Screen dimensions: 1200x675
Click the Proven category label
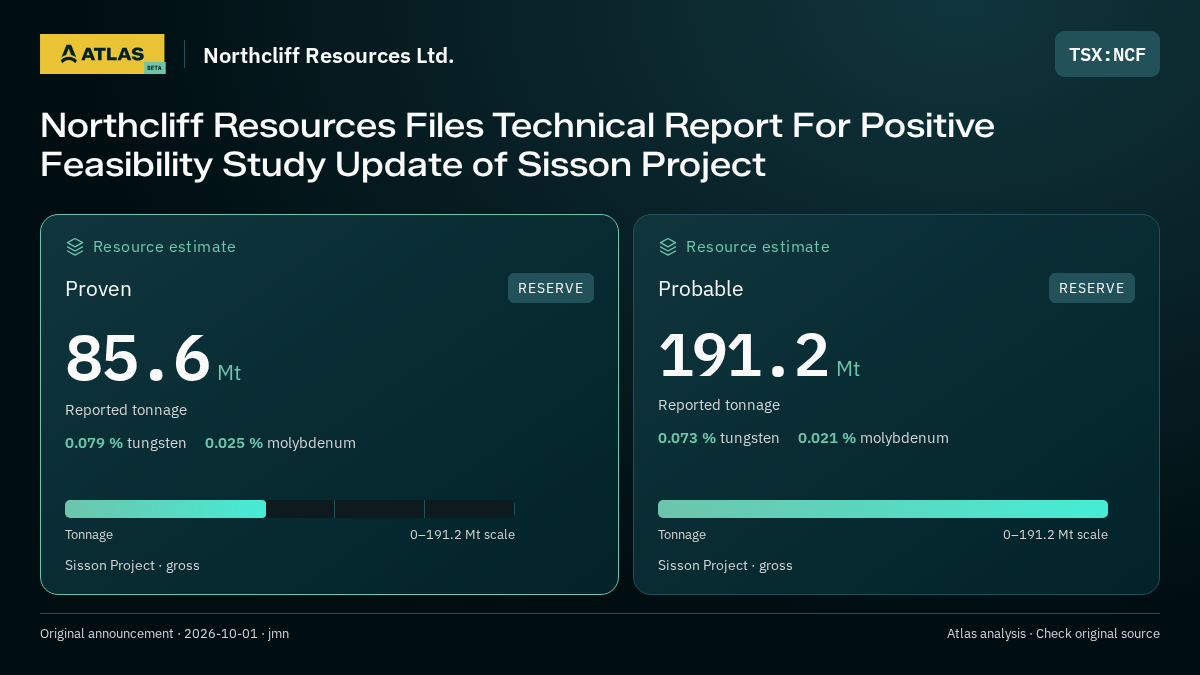coord(98,289)
